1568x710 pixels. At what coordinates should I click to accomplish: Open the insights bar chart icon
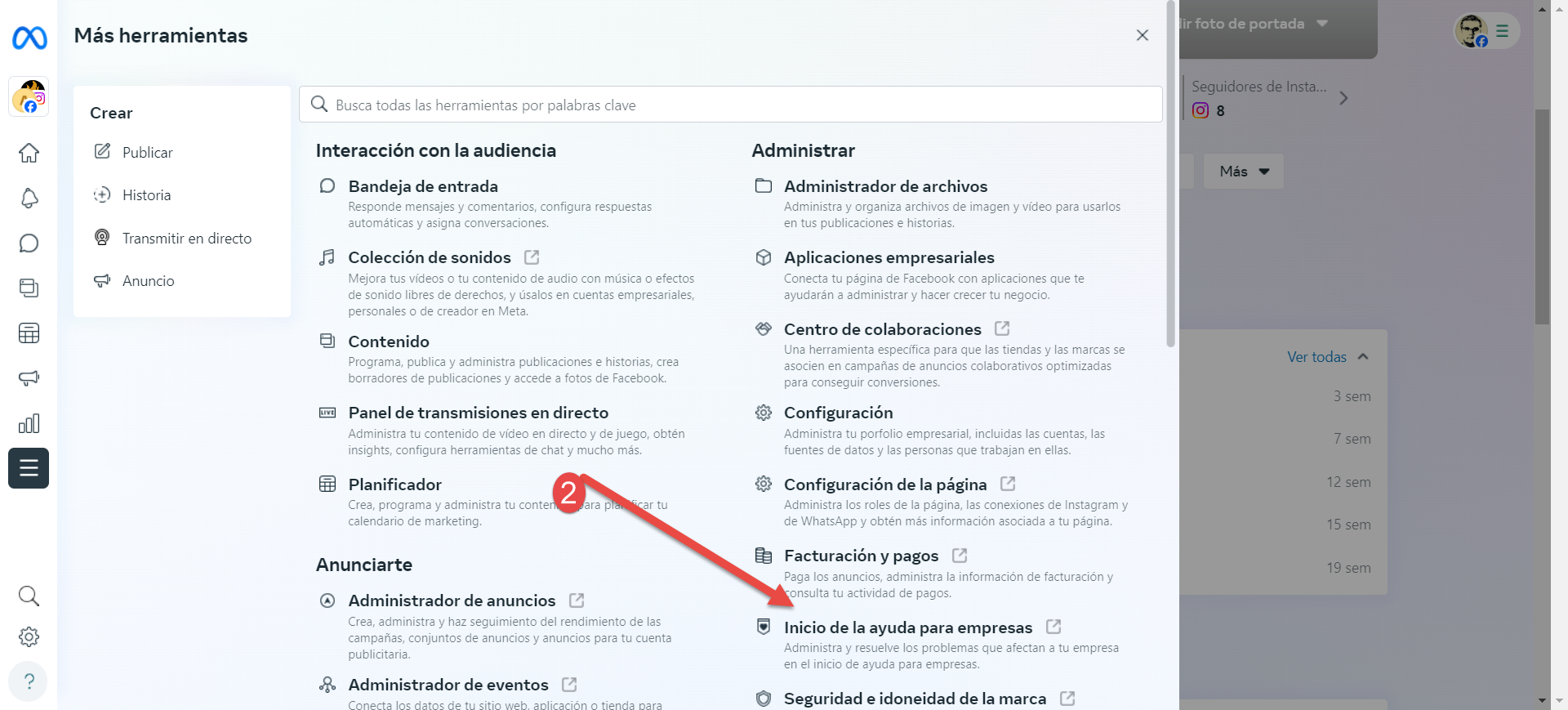(29, 423)
